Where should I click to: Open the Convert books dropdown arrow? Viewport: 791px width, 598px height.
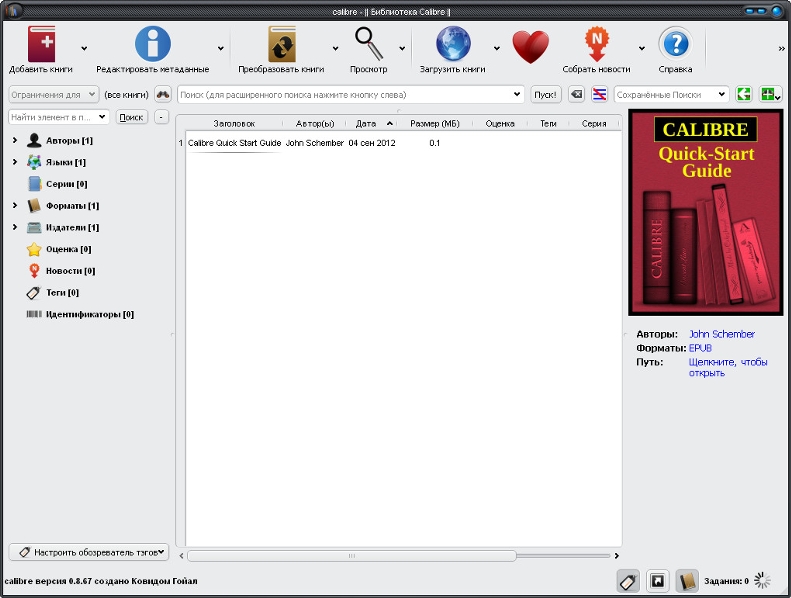tap(335, 48)
